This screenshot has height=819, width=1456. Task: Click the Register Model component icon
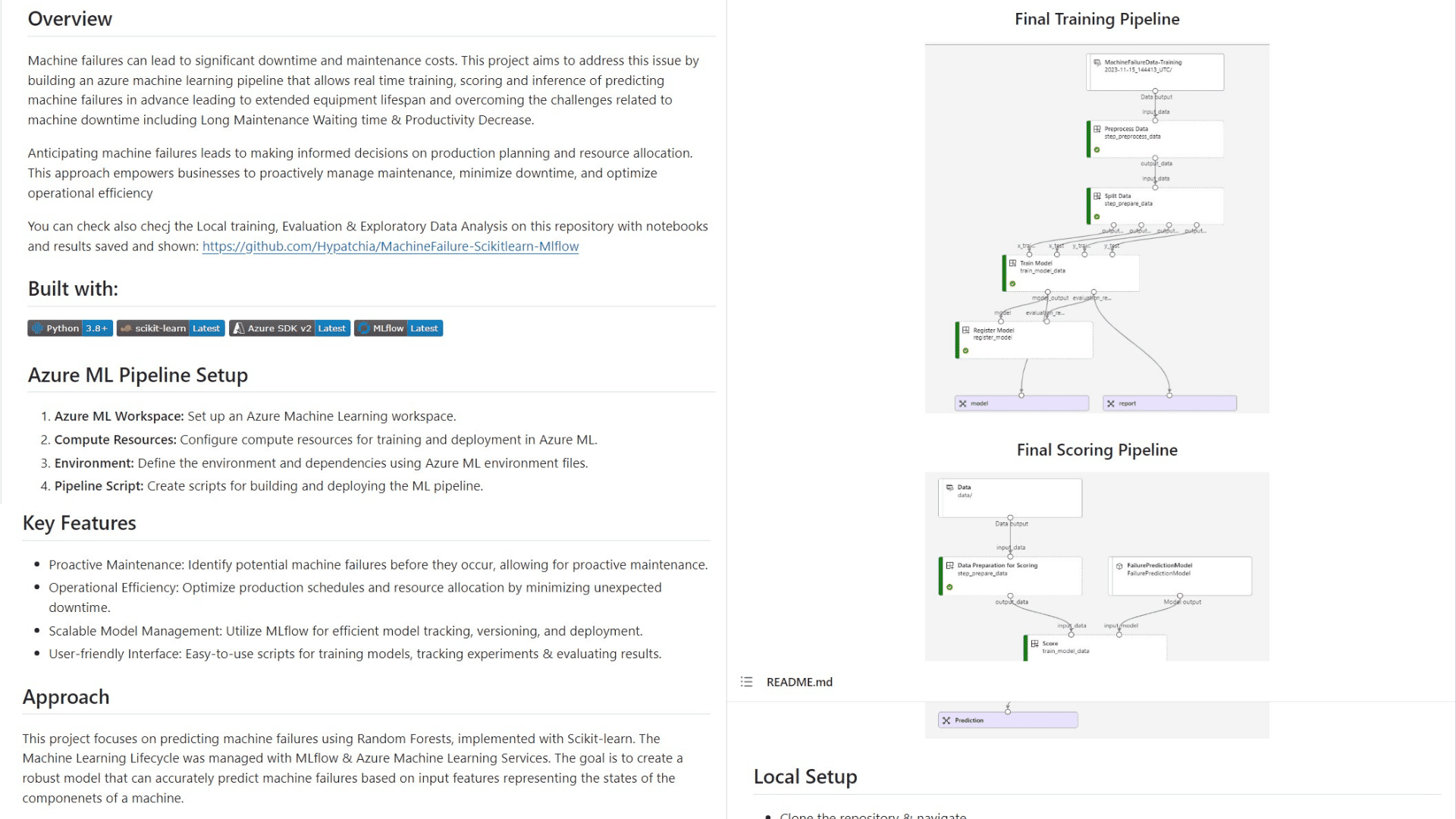click(966, 330)
